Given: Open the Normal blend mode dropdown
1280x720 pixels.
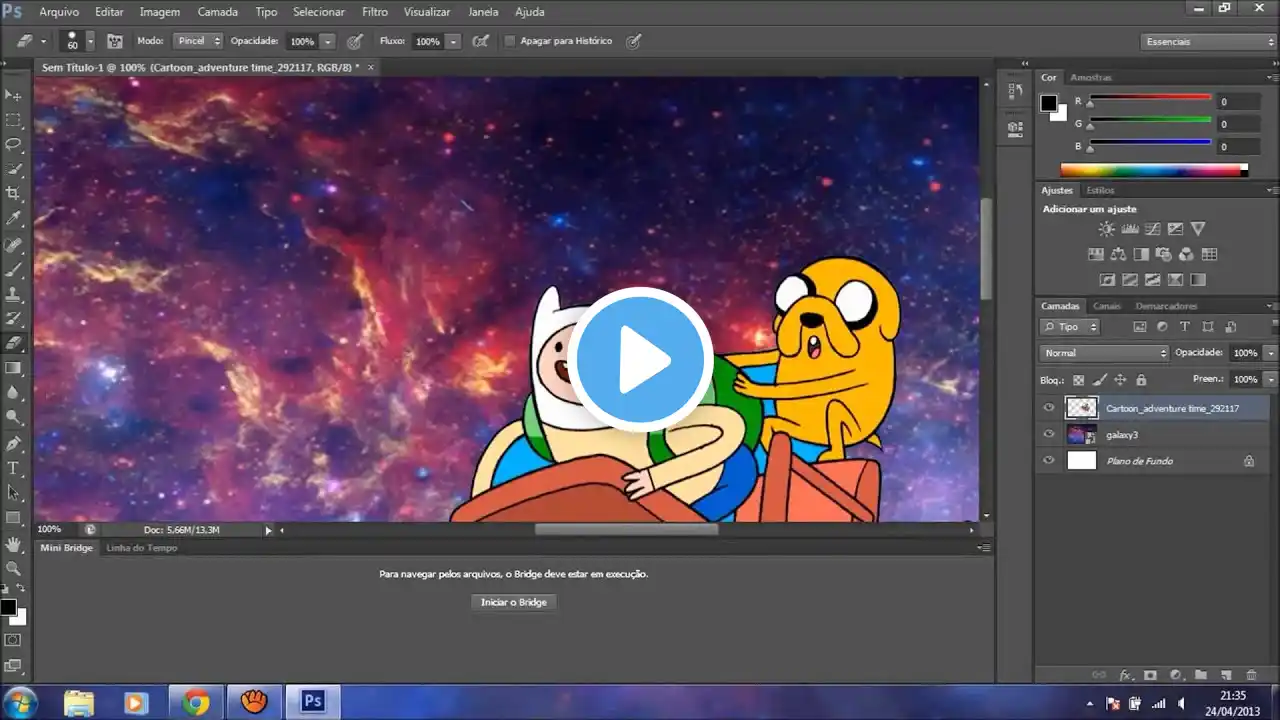Looking at the screenshot, I should point(1104,353).
